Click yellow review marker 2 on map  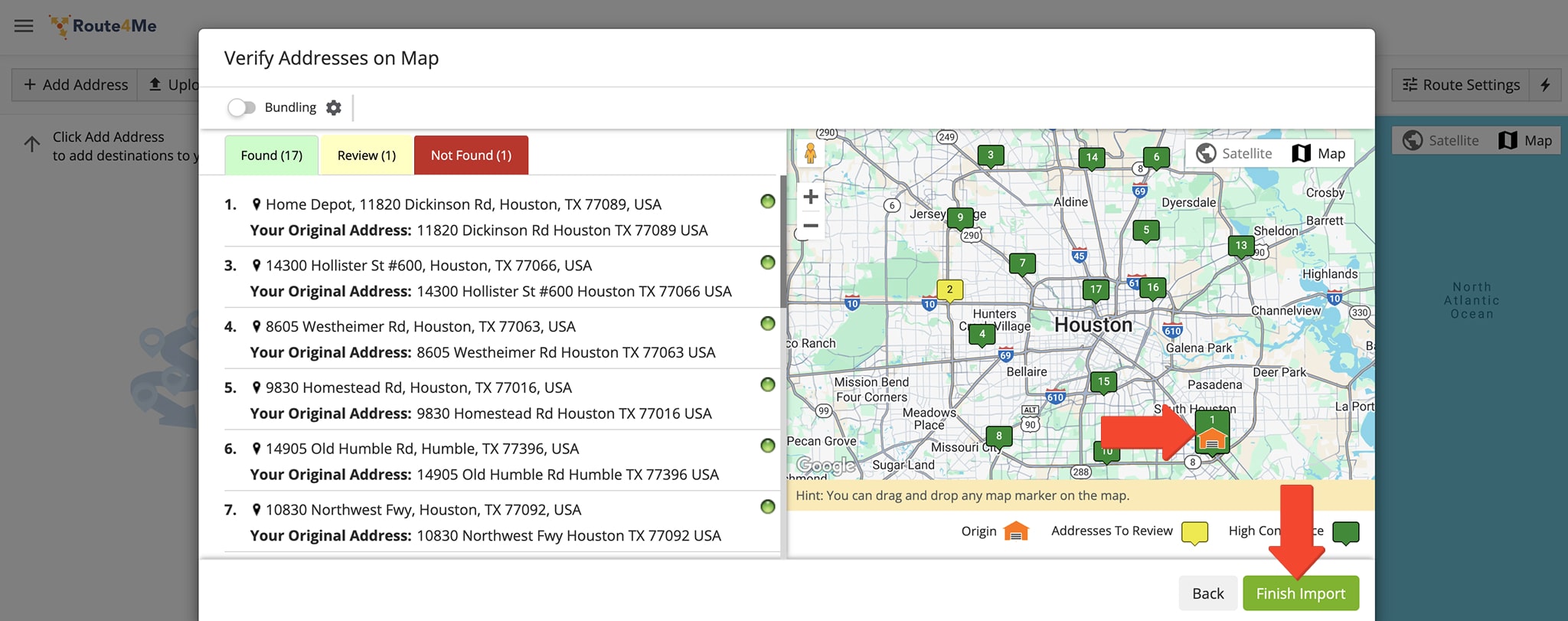(950, 290)
